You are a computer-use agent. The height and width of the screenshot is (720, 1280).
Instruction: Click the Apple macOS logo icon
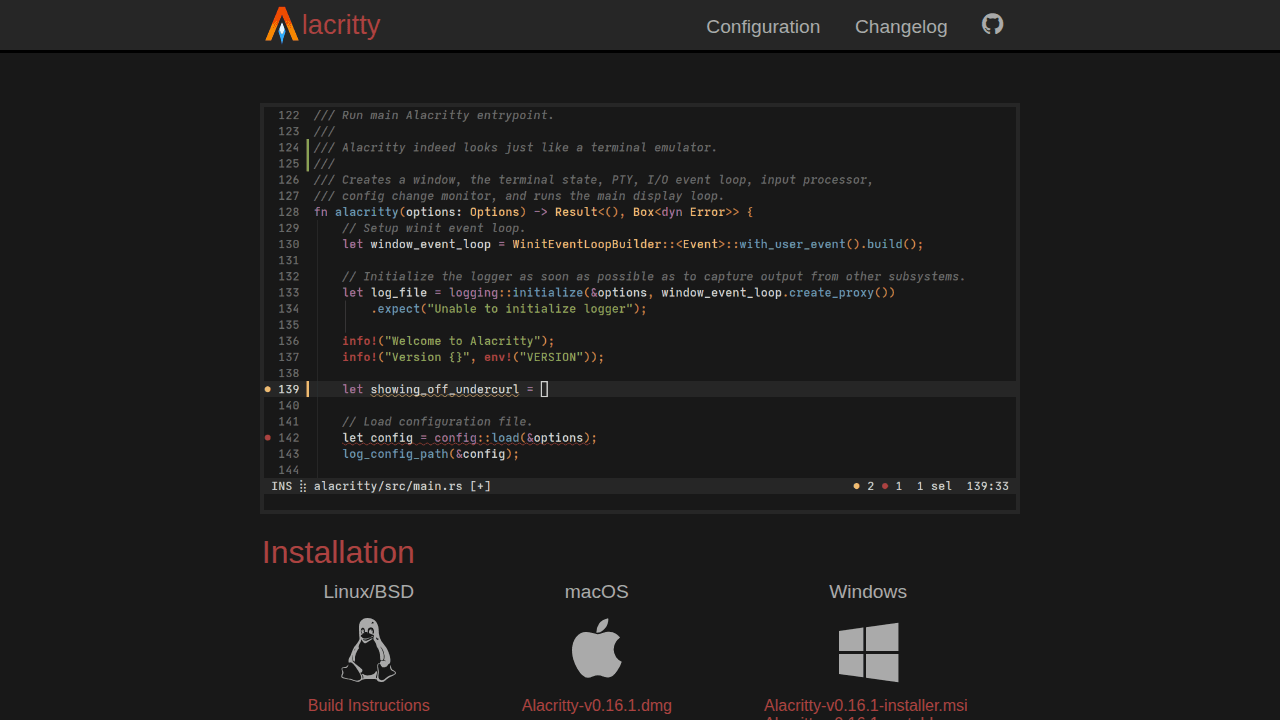(x=597, y=649)
